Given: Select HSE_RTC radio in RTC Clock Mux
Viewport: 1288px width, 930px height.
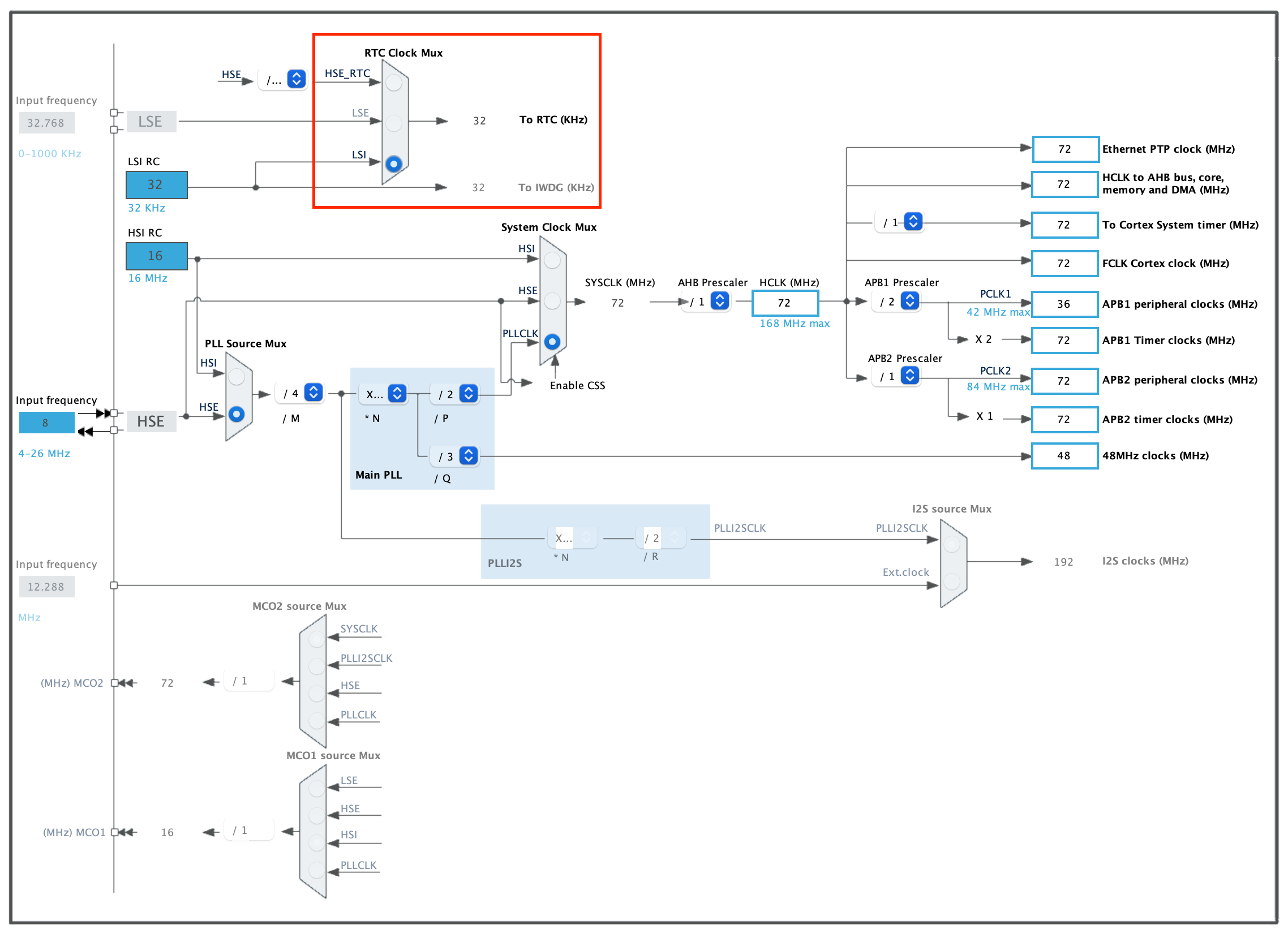Looking at the screenshot, I should click(x=393, y=83).
